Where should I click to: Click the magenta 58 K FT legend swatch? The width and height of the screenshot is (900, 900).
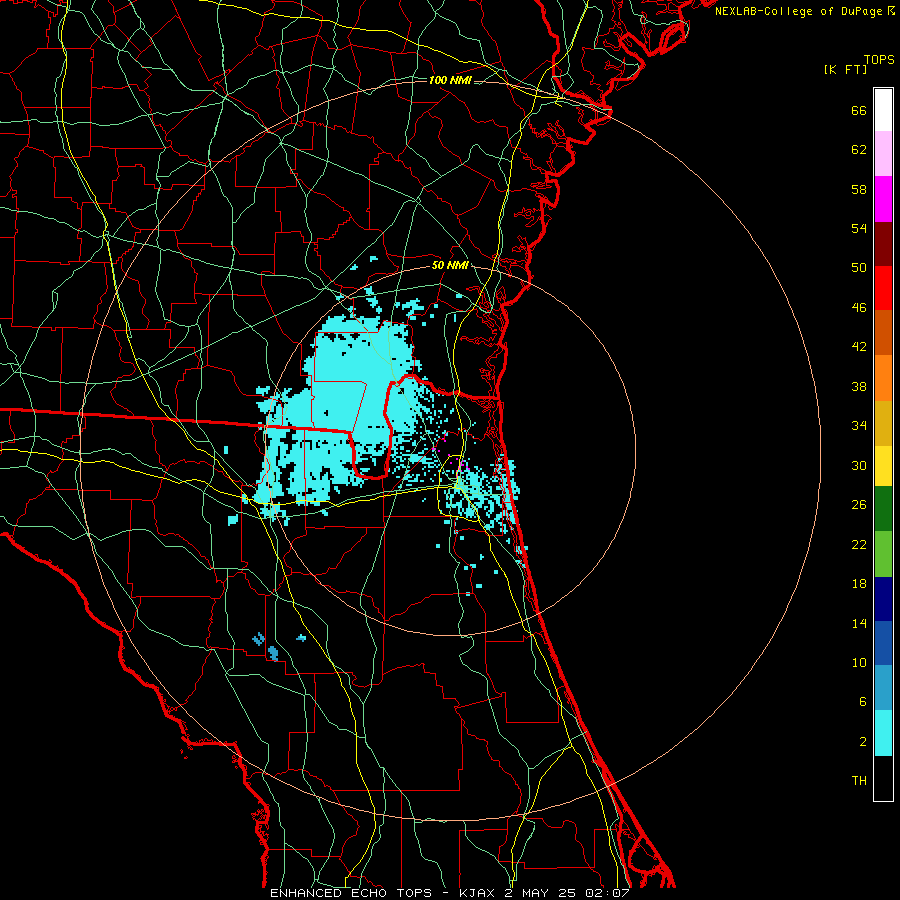883,199
